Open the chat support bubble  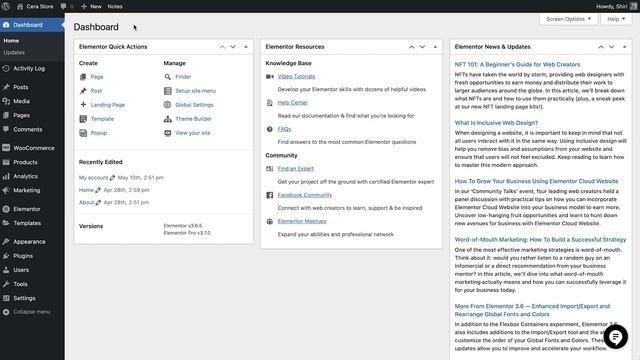pyautogui.click(x=616, y=337)
